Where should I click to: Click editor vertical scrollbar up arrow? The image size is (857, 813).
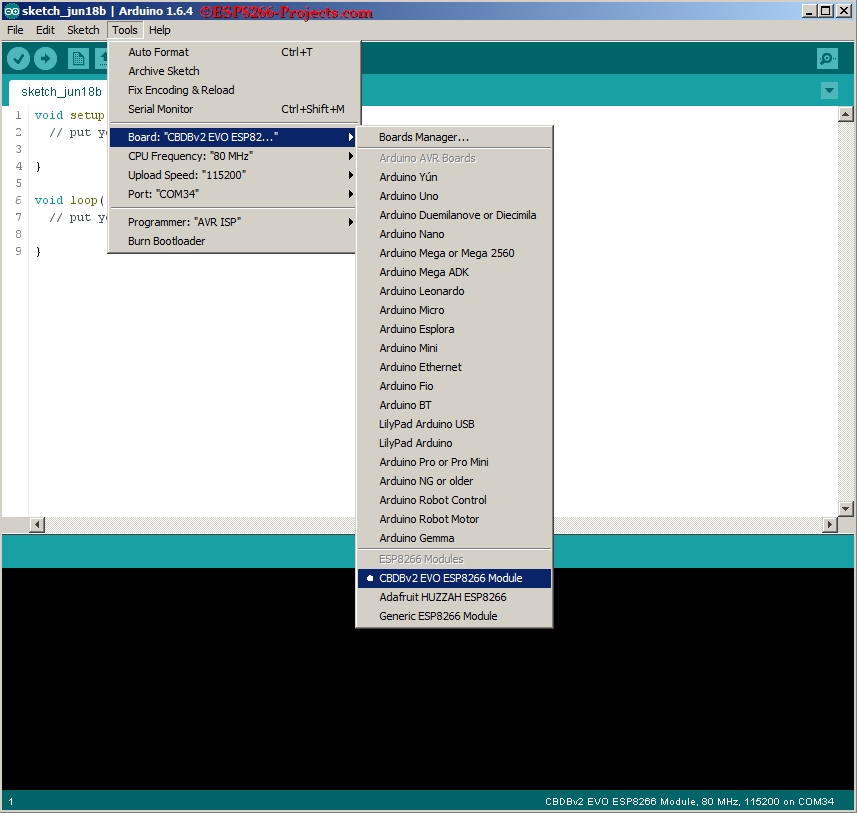pos(846,114)
